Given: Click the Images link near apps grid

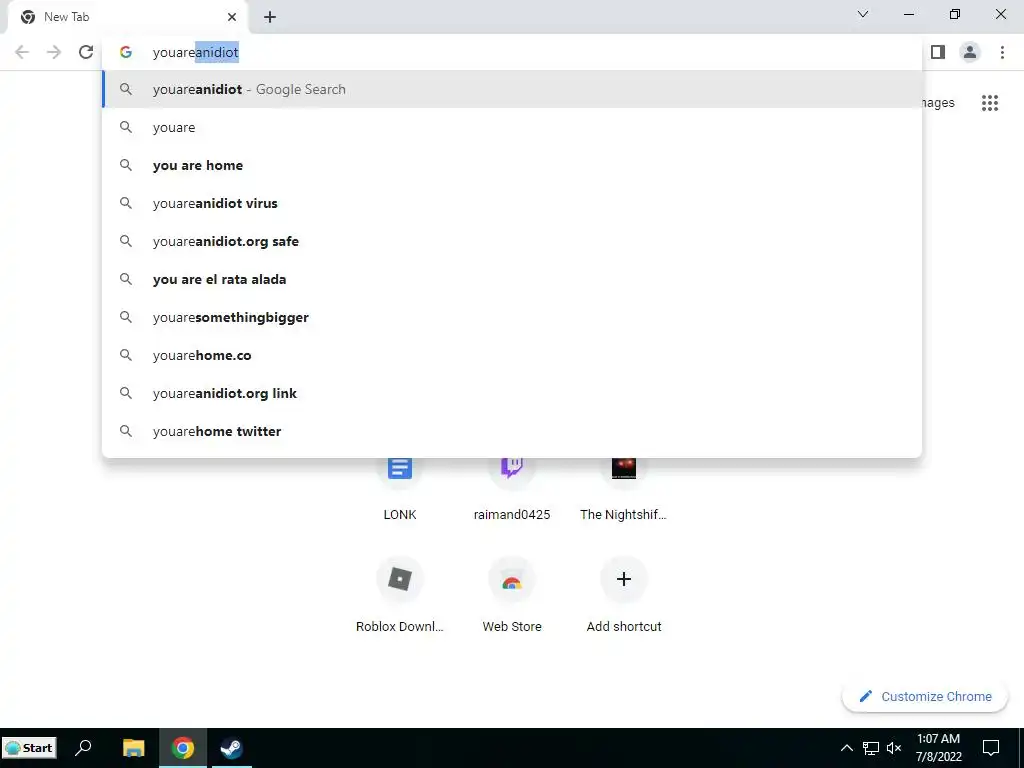Looking at the screenshot, I should 938,103.
